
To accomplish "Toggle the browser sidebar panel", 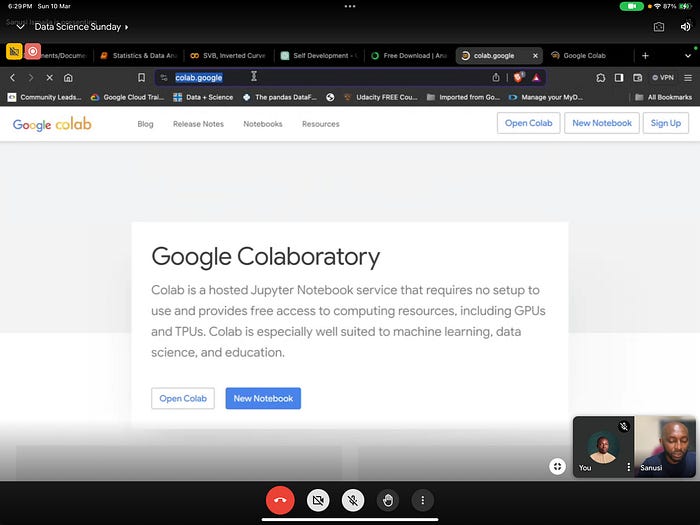I will (619, 78).
